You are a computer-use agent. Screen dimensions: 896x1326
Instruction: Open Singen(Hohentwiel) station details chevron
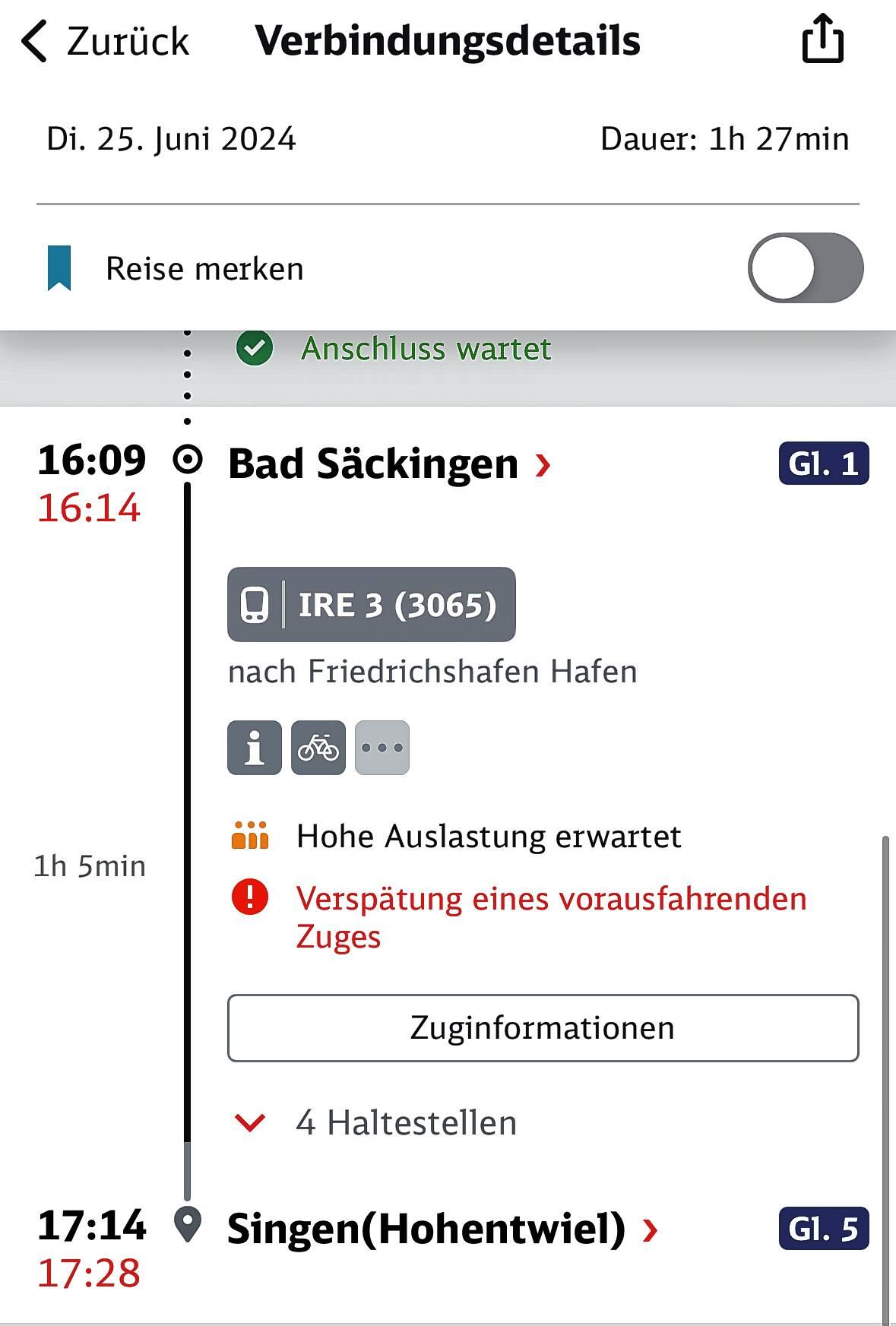650,1229
